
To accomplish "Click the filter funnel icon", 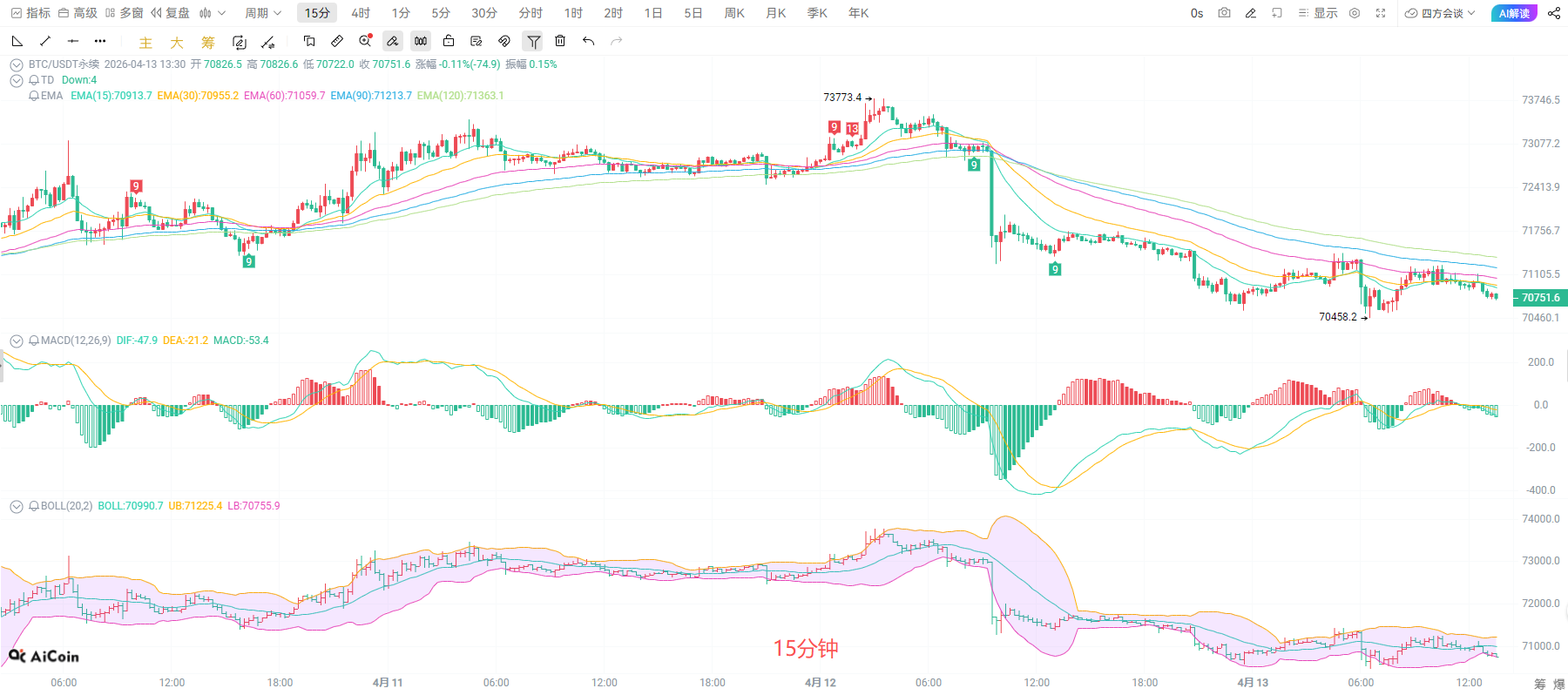I will (x=533, y=41).
